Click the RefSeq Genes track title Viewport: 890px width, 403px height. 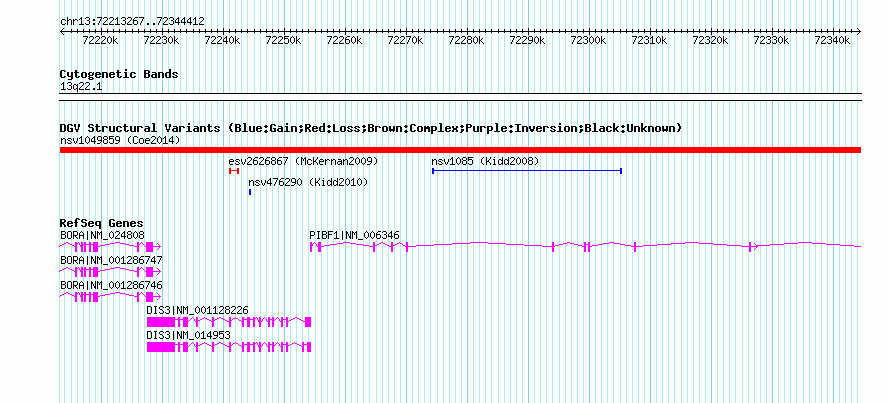click(102, 224)
